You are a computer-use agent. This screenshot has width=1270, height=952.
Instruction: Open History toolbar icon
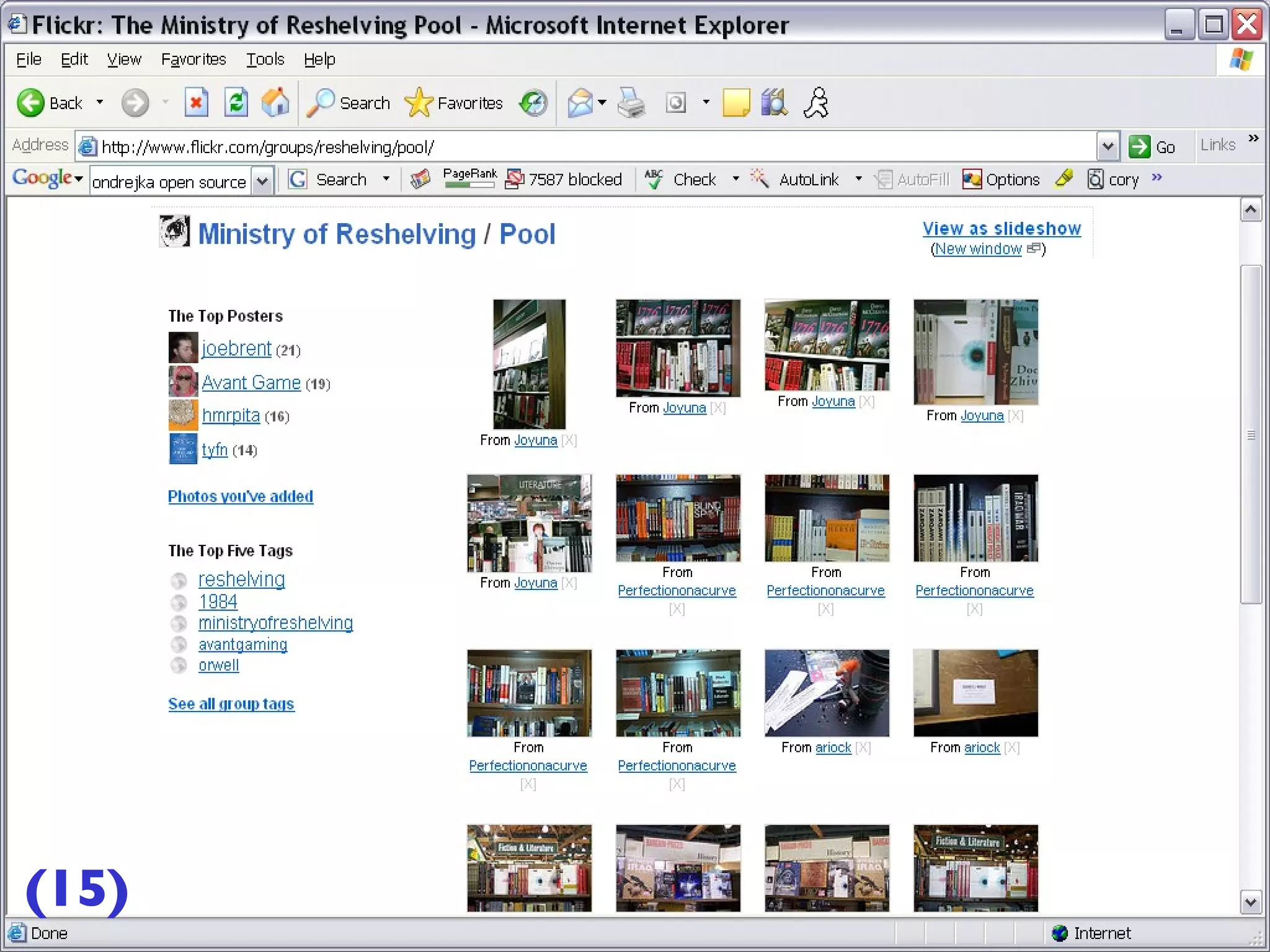tap(533, 102)
